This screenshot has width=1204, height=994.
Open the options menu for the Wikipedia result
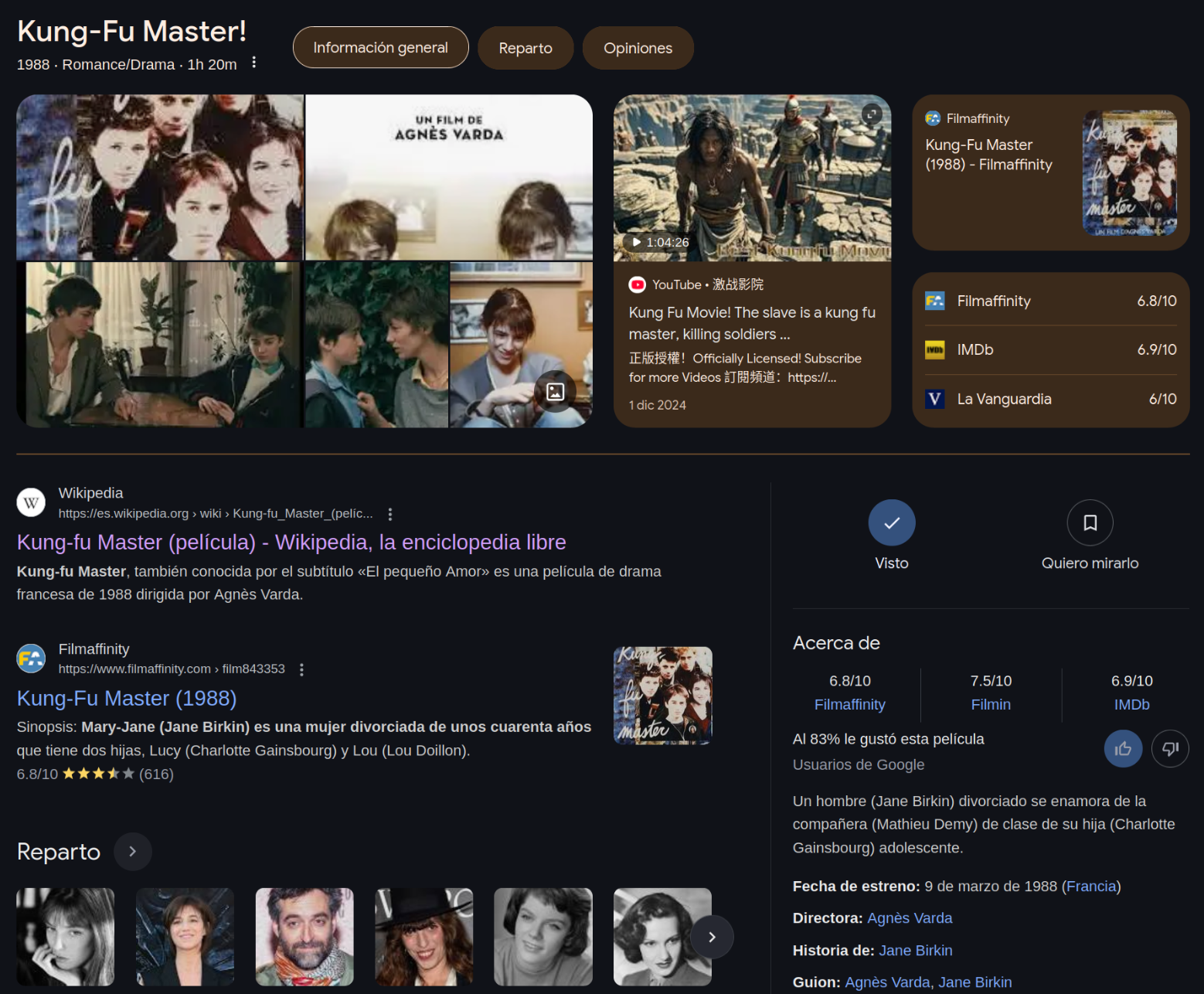390,514
